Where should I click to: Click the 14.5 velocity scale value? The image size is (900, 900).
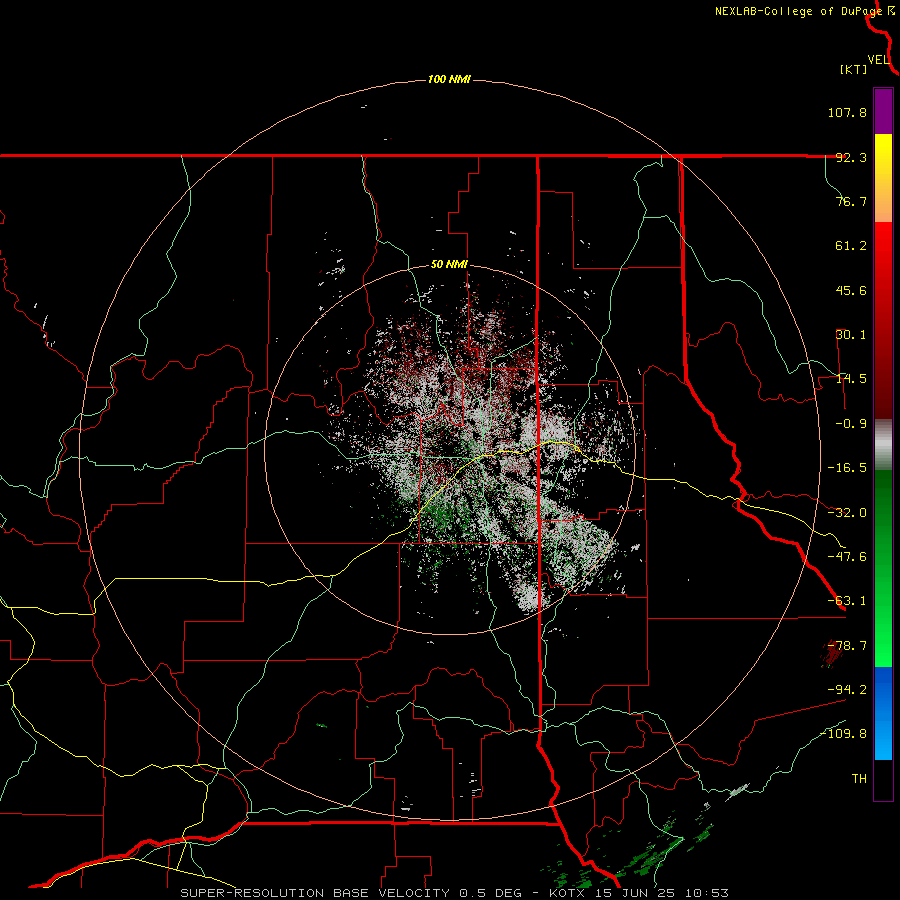851,379
